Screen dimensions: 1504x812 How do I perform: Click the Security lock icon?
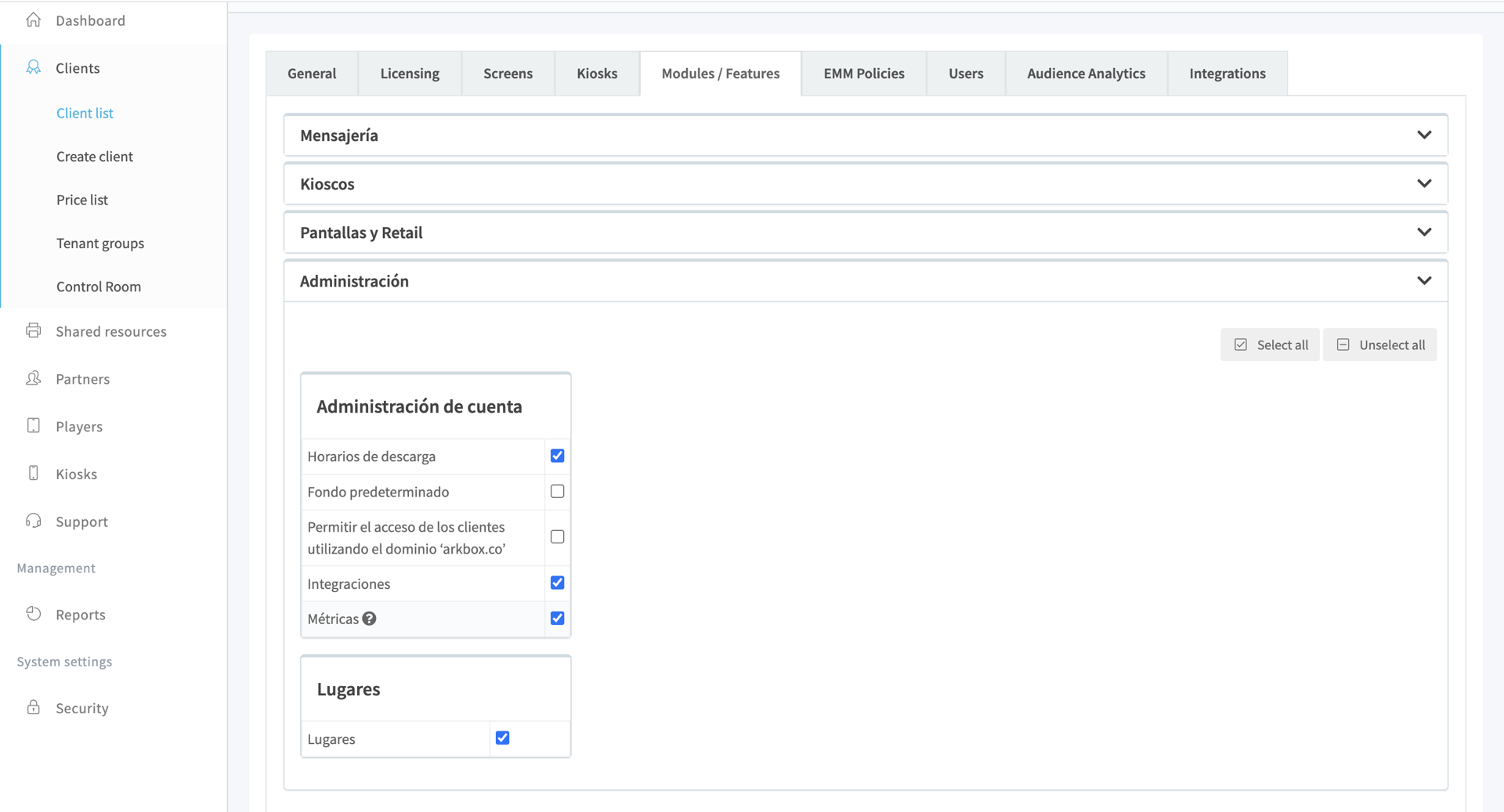[x=33, y=707]
